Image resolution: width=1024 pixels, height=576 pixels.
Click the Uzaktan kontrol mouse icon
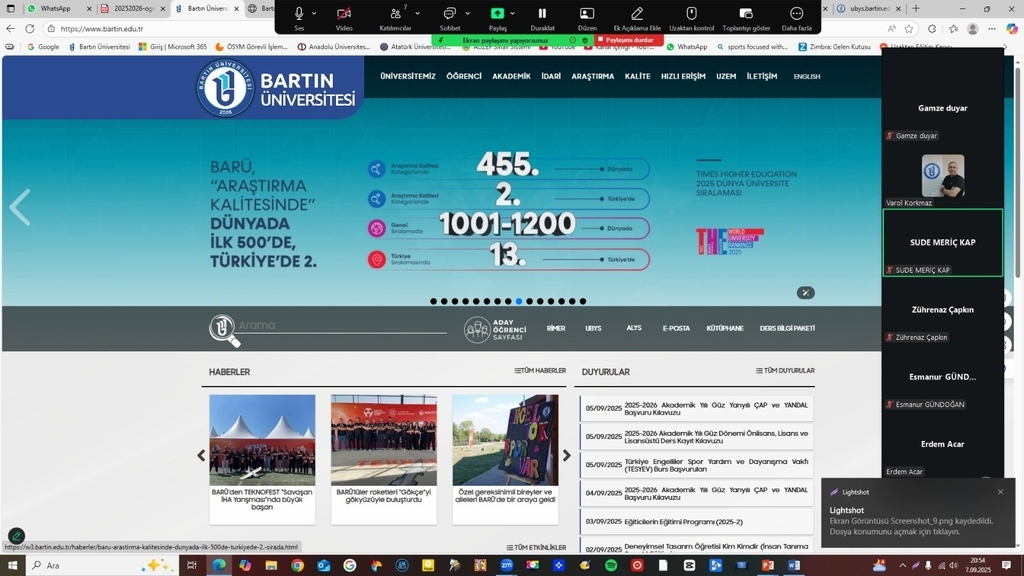coord(692,13)
